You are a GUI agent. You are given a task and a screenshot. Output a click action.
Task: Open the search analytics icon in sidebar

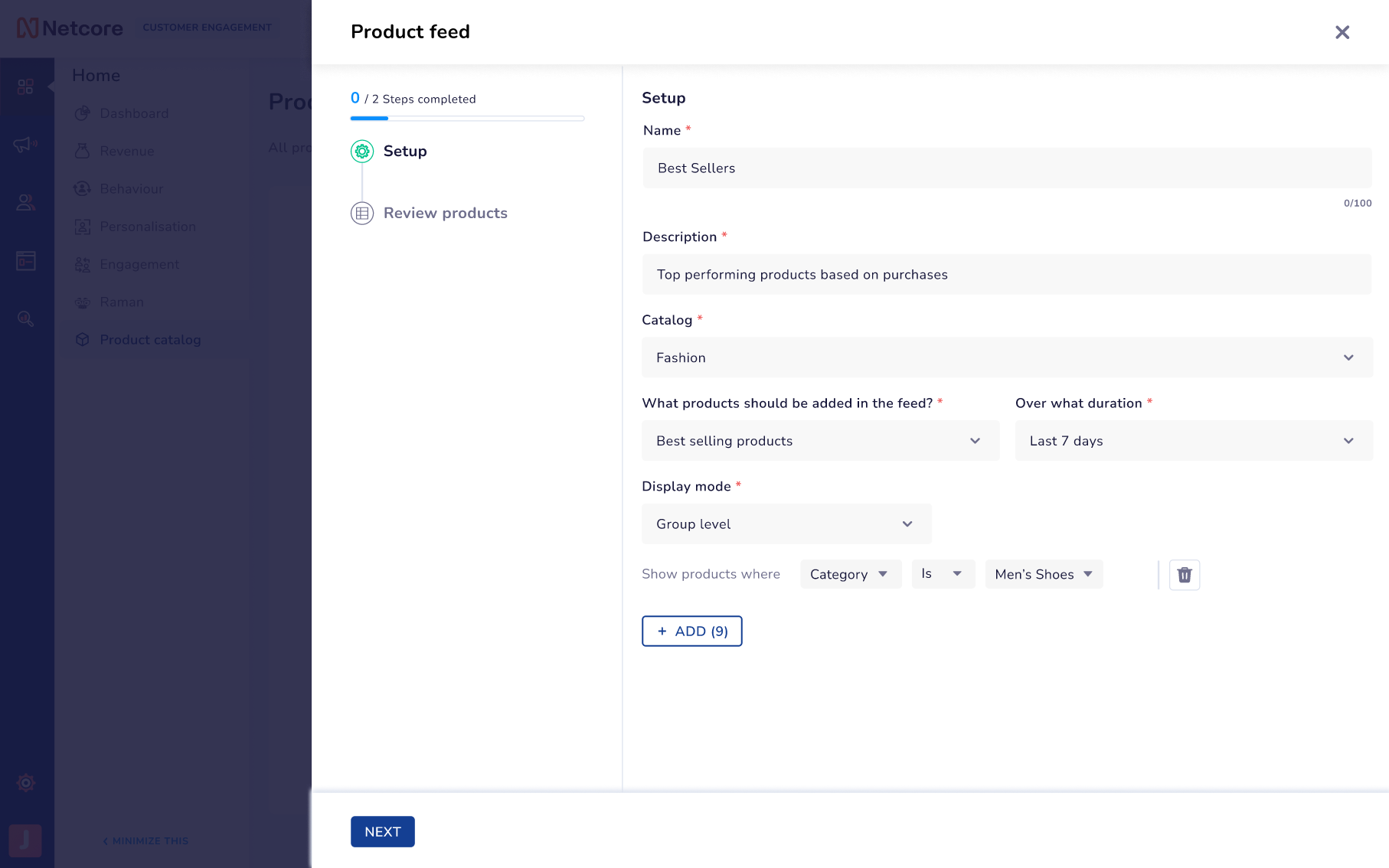click(25, 319)
